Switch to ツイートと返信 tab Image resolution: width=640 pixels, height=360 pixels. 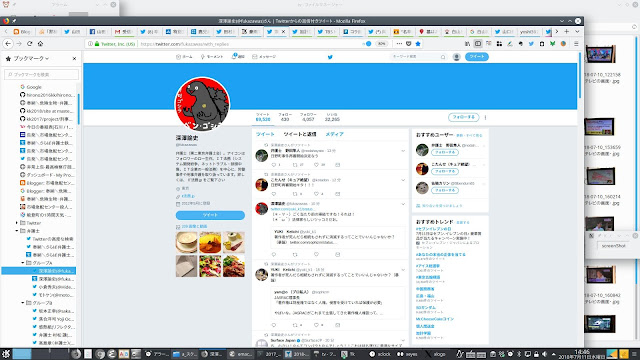tap(300, 134)
